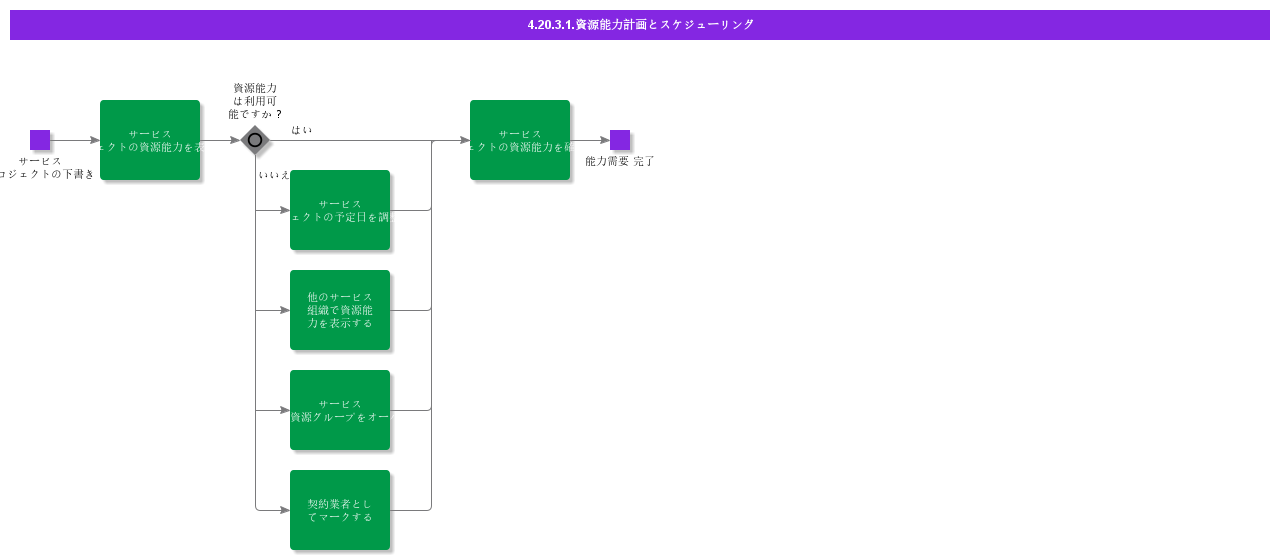Click the purple start event square
The width and height of the screenshot is (1280, 560).
[40, 140]
